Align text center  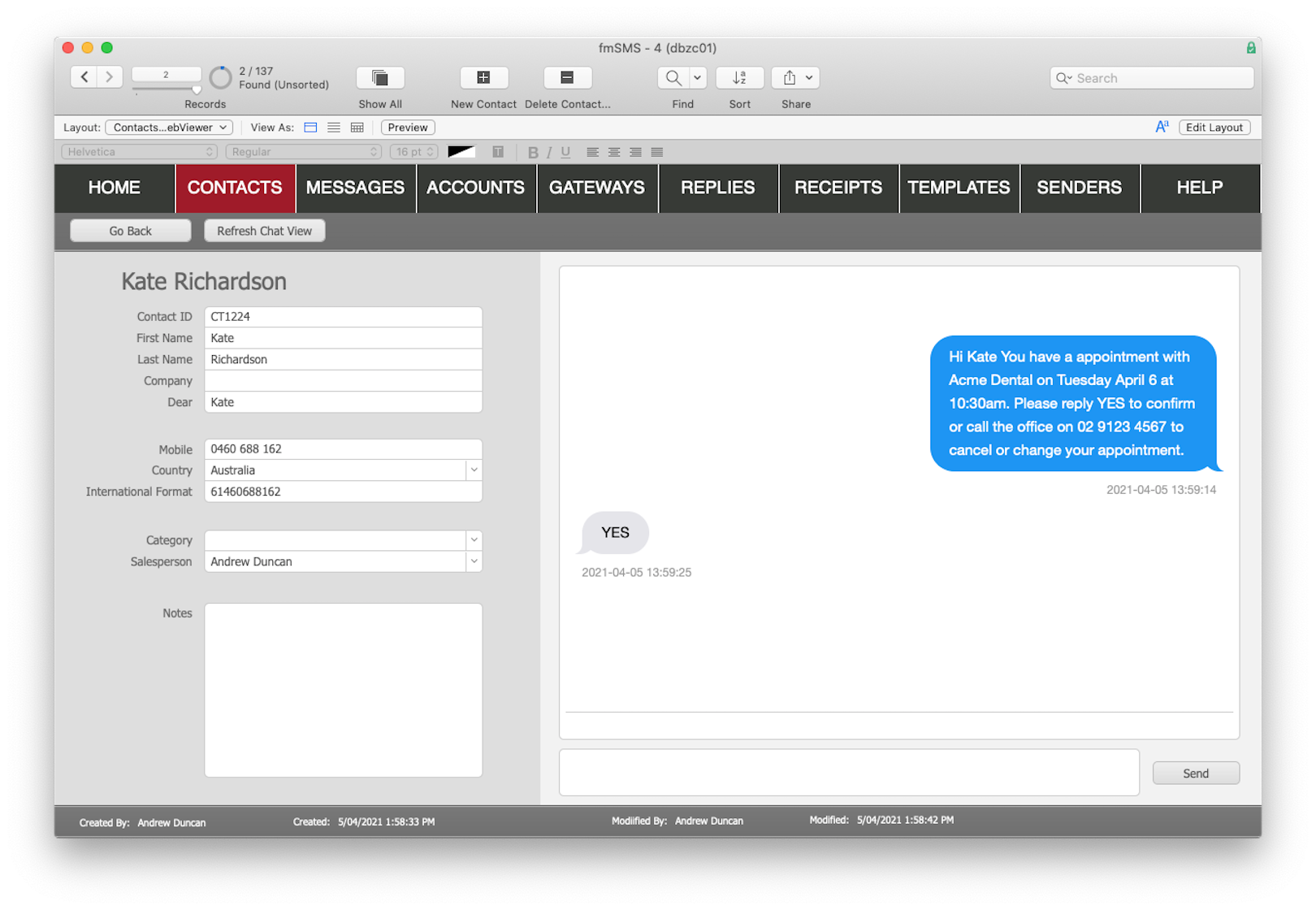614,152
